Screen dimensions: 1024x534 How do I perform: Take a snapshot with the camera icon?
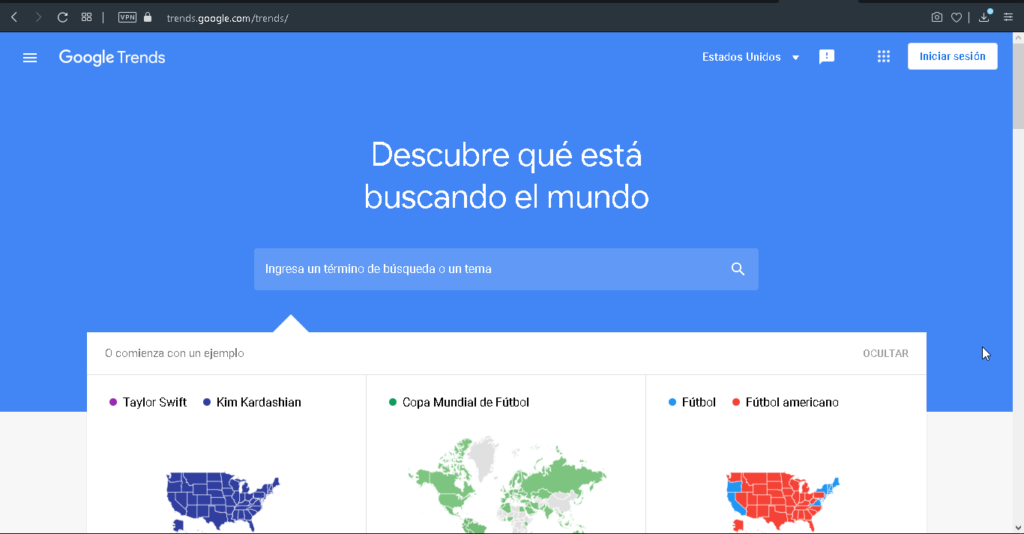click(936, 18)
